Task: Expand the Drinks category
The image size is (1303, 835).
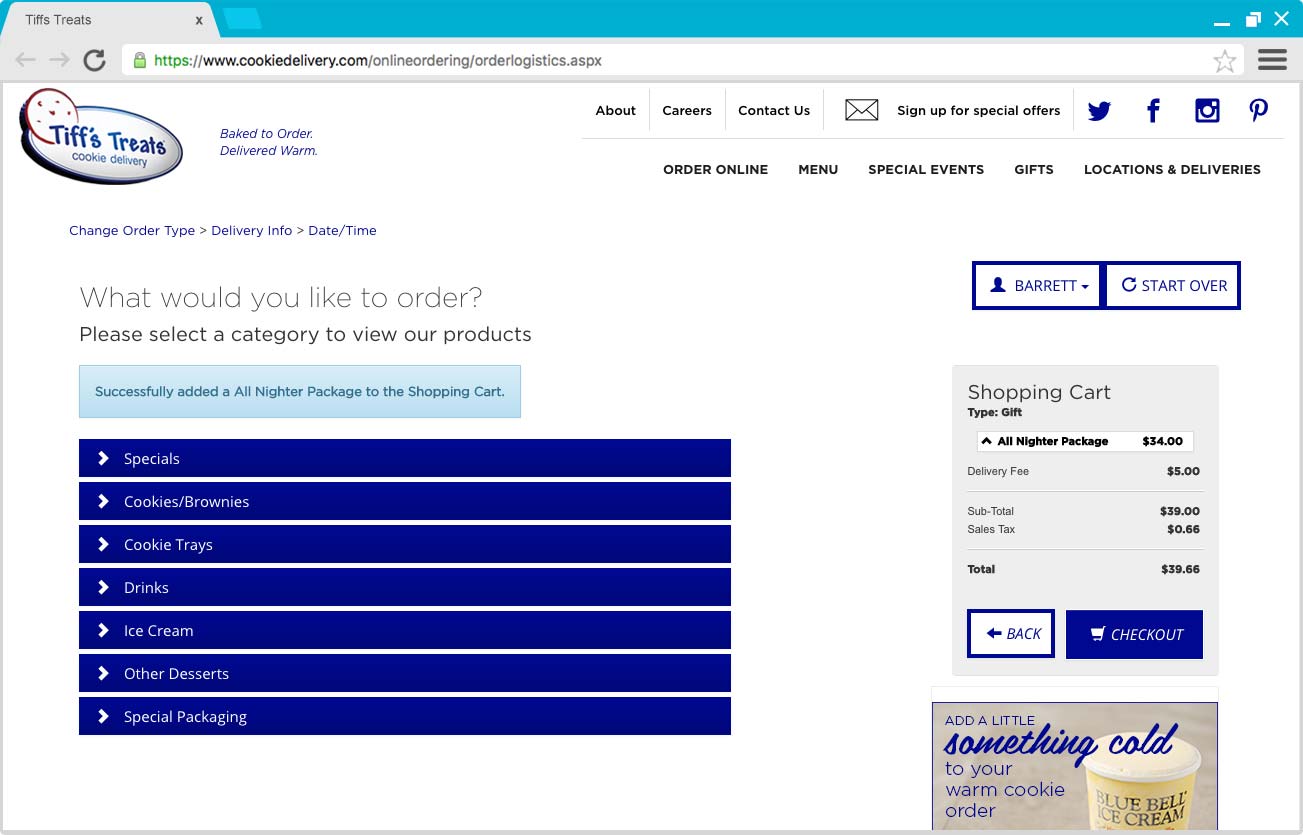Action: tap(405, 587)
